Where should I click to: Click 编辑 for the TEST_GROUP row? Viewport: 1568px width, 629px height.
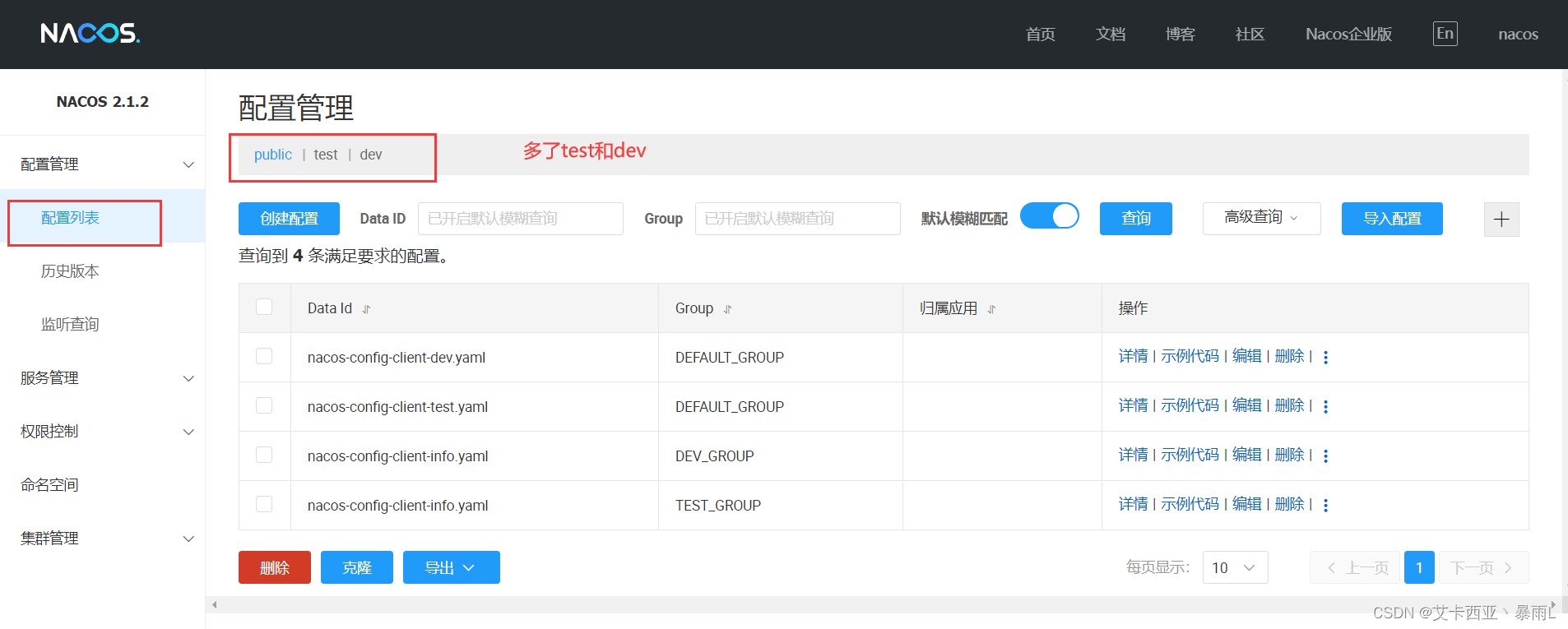(x=1246, y=504)
